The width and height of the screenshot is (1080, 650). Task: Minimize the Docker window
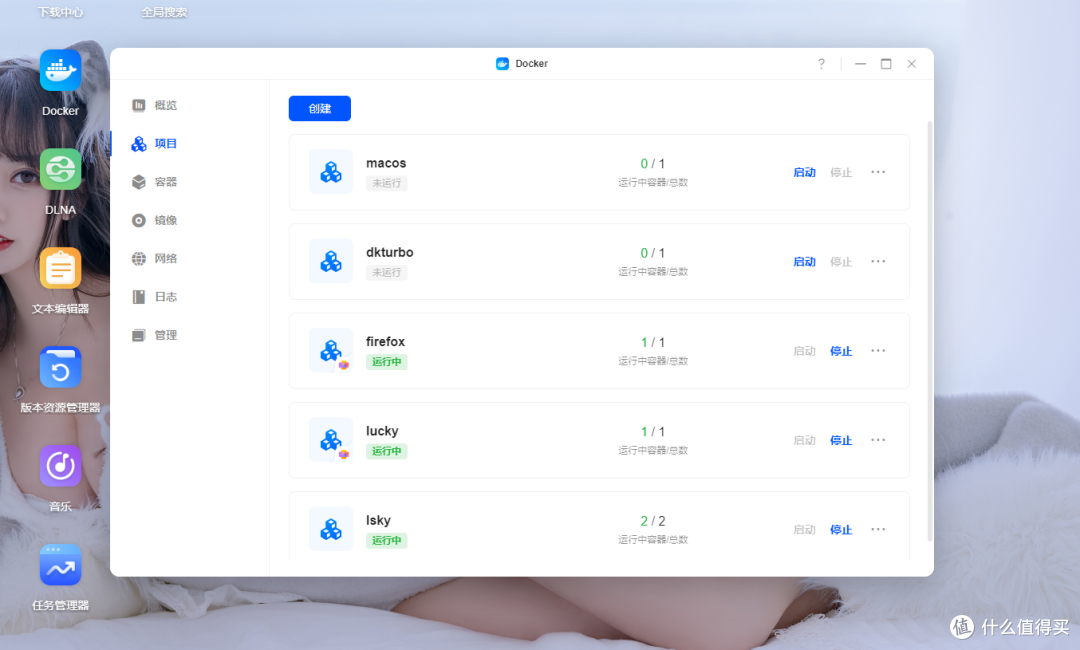pos(860,64)
